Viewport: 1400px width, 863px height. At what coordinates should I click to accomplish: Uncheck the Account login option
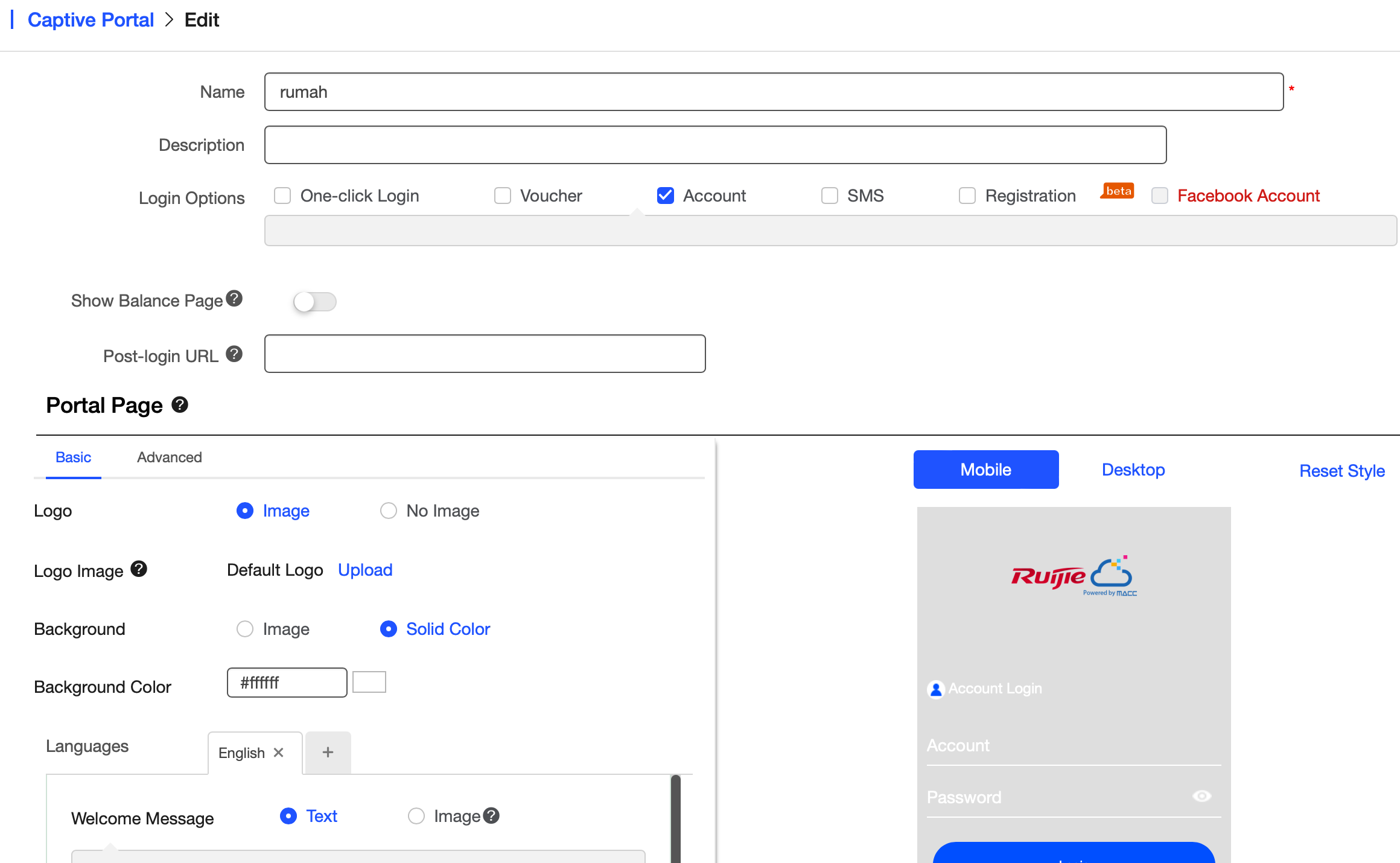[x=665, y=196]
